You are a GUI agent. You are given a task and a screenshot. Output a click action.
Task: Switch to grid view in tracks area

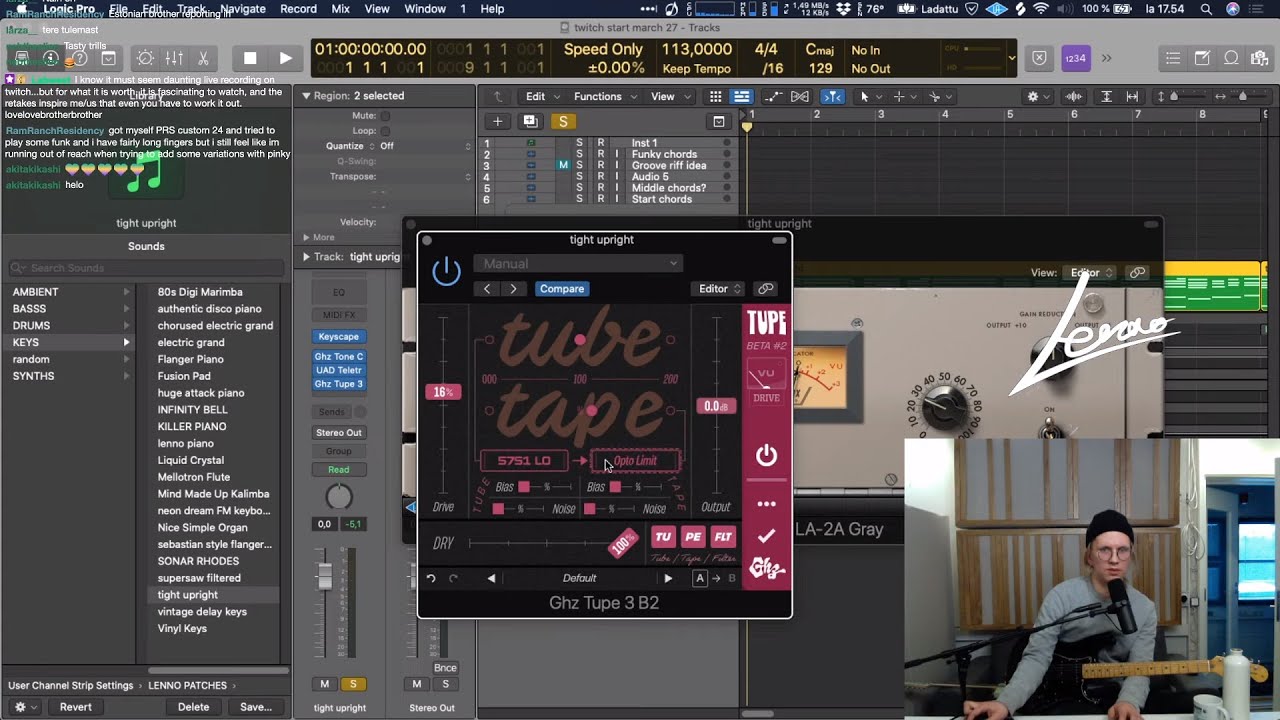[x=715, y=97]
